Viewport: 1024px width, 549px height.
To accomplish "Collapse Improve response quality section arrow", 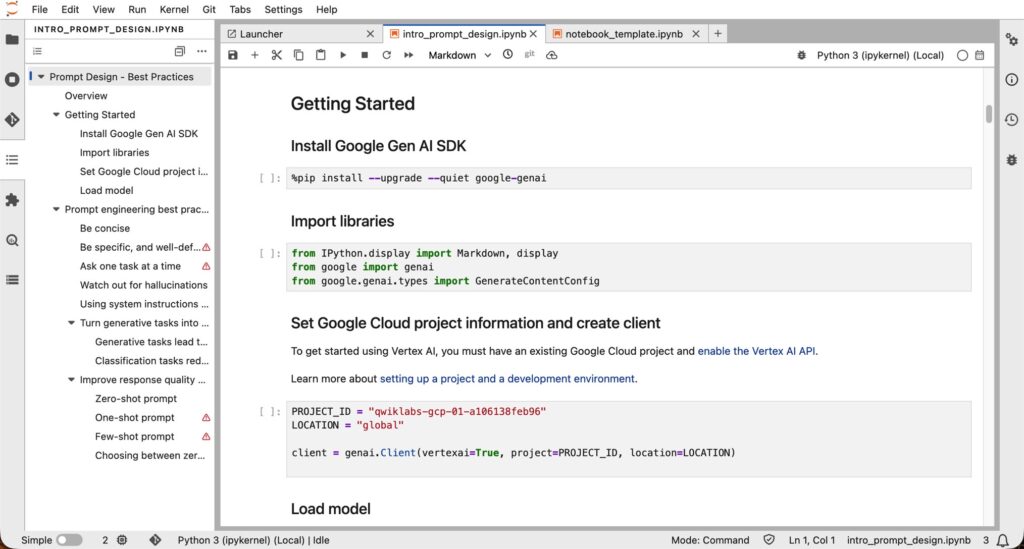I will [71, 379].
